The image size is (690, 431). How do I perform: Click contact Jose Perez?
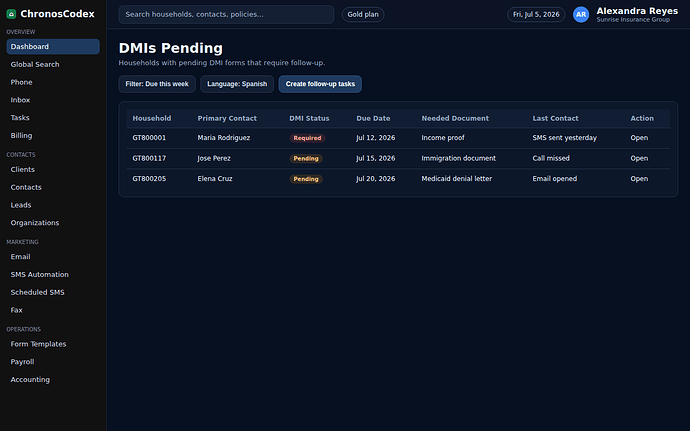coord(214,158)
